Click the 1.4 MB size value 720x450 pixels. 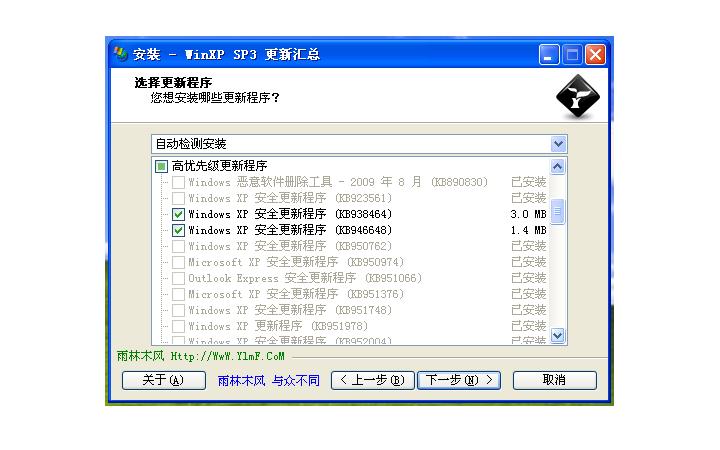(x=528, y=231)
